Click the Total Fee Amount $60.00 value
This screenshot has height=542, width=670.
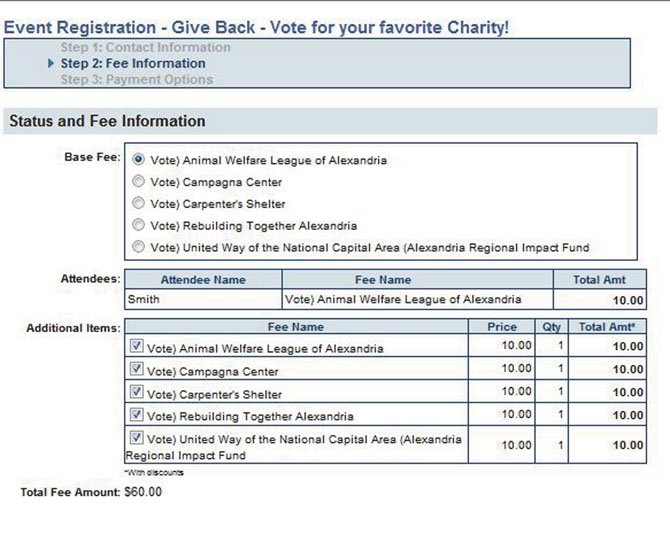pos(143,492)
